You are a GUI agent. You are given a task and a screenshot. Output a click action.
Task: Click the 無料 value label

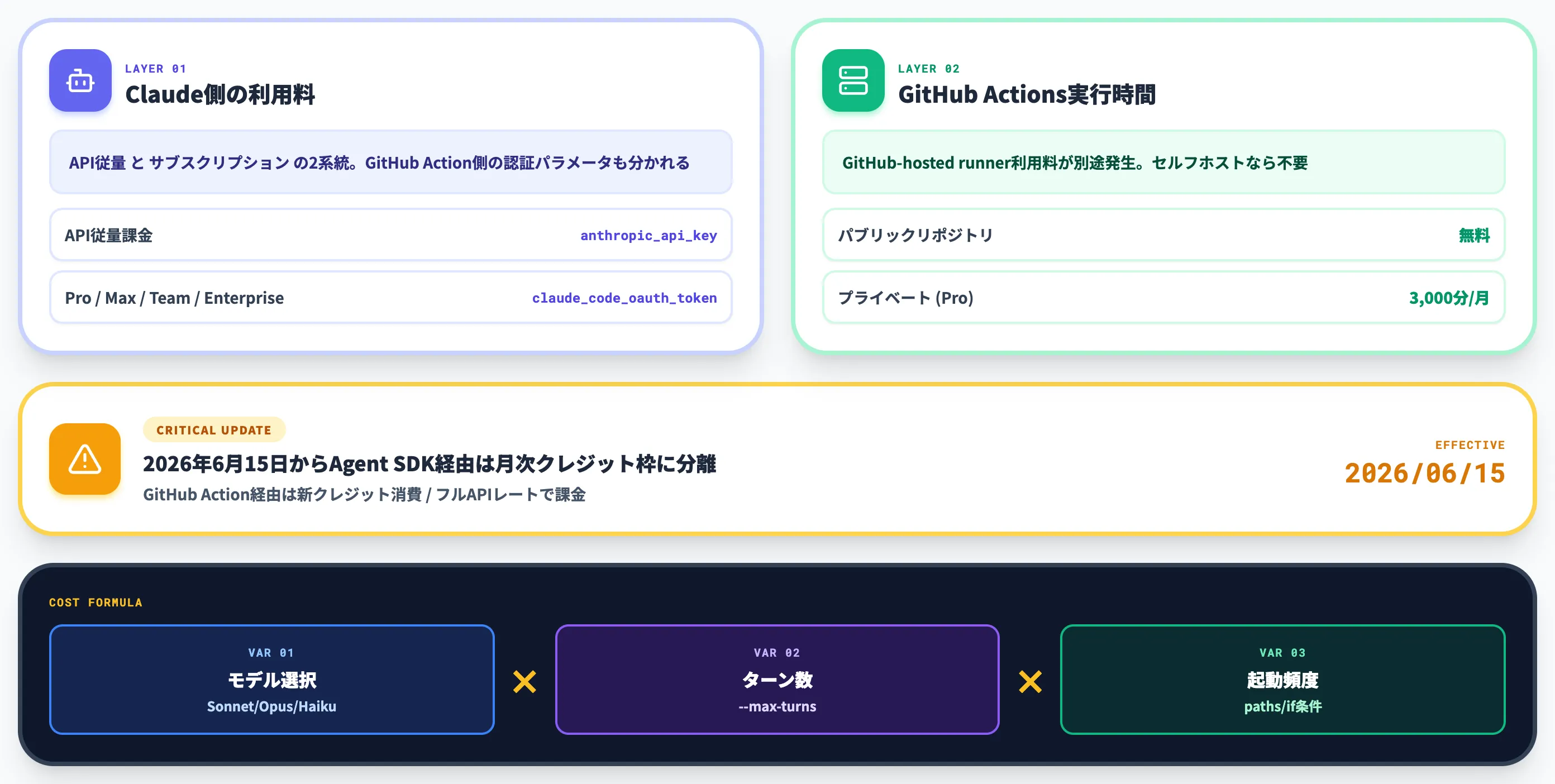tap(1473, 236)
